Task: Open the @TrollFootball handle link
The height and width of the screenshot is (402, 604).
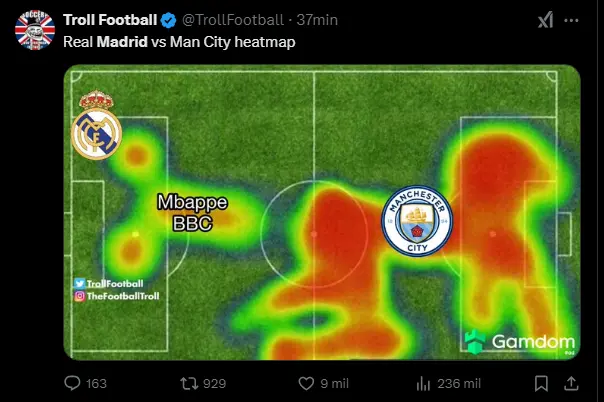Action: pyautogui.click(x=233, y=20)
